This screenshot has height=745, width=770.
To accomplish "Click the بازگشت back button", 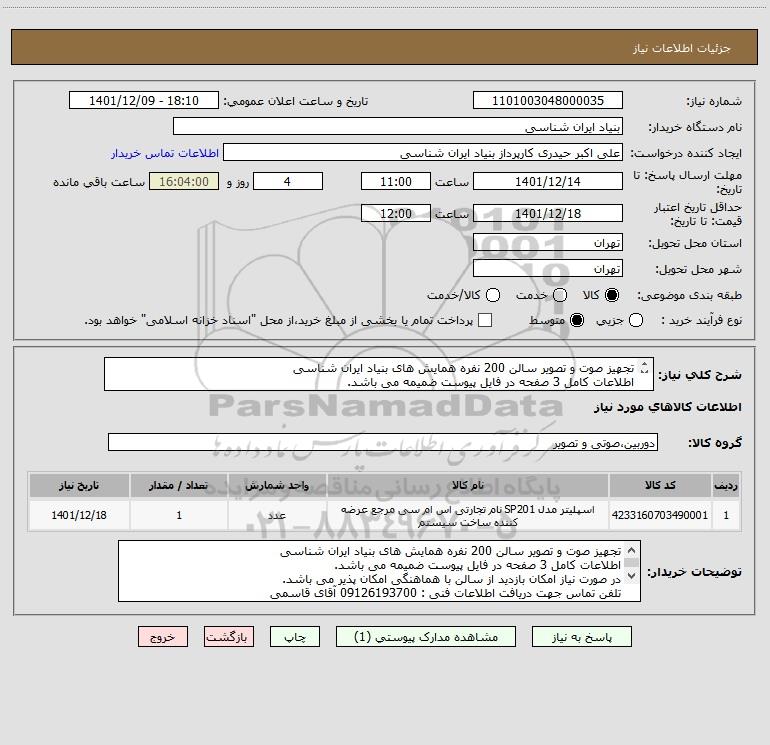I will point(229,637).
